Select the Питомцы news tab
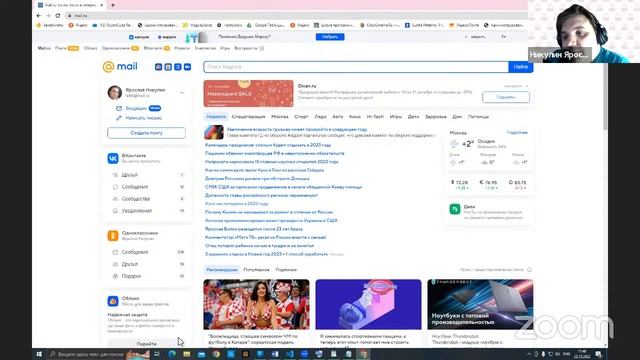Image resolution: width=640 pixels, height=360 pixels. [x=478, y=117]
